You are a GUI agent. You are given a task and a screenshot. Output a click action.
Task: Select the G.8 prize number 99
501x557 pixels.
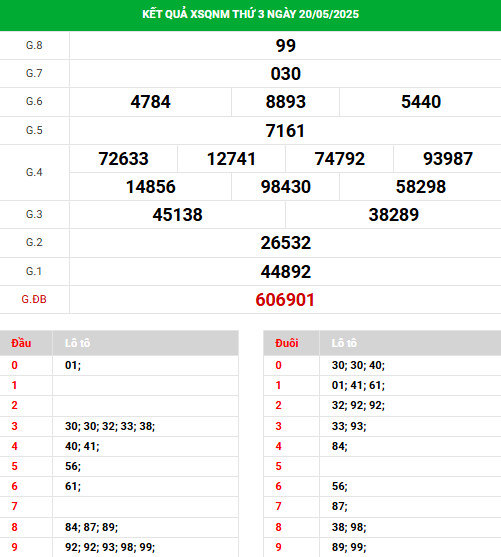(286, 46)
